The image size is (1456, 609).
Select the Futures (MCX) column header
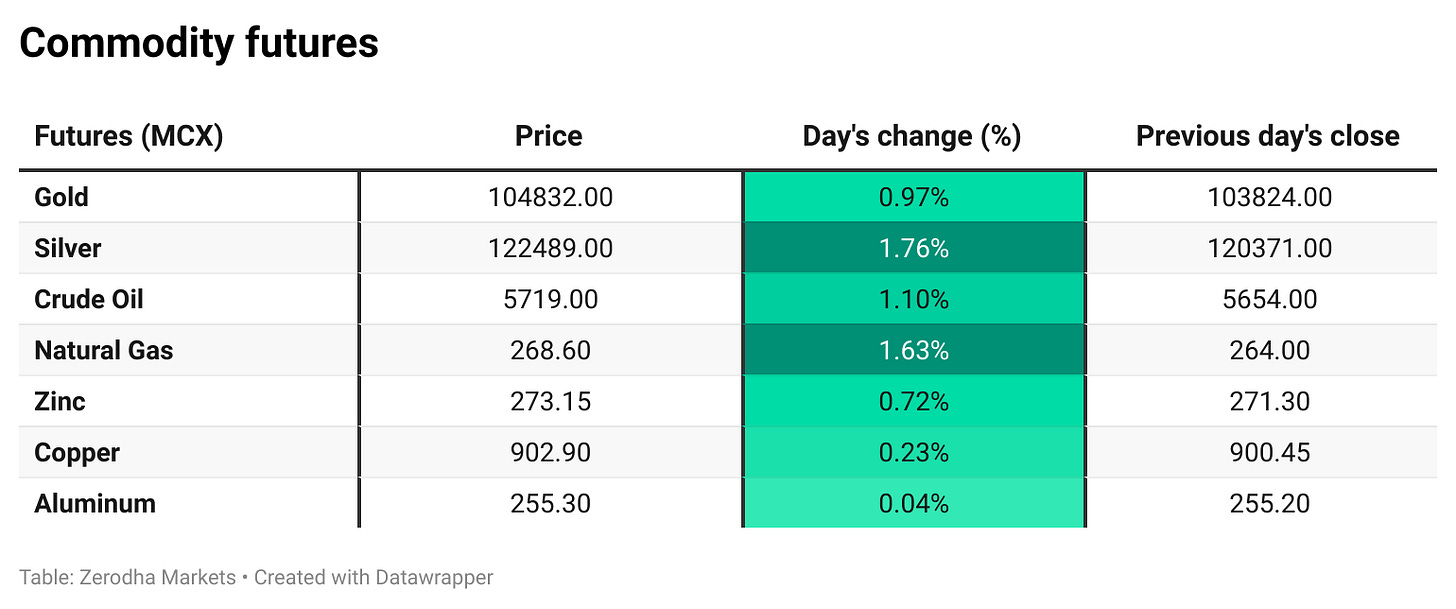coord(128,136)
